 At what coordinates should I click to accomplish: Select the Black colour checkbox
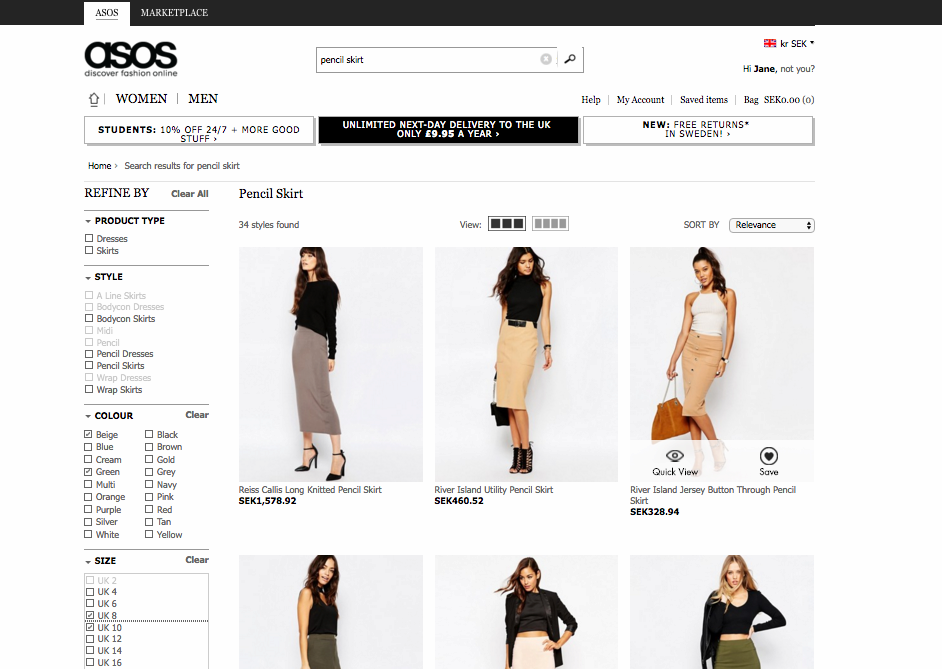pyautogui.click(x=149, y=434)
